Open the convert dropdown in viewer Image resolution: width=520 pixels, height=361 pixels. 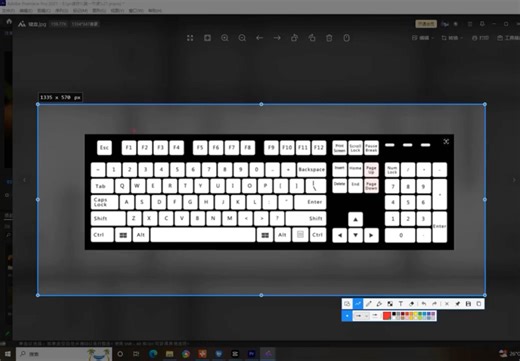click(452, 38)
